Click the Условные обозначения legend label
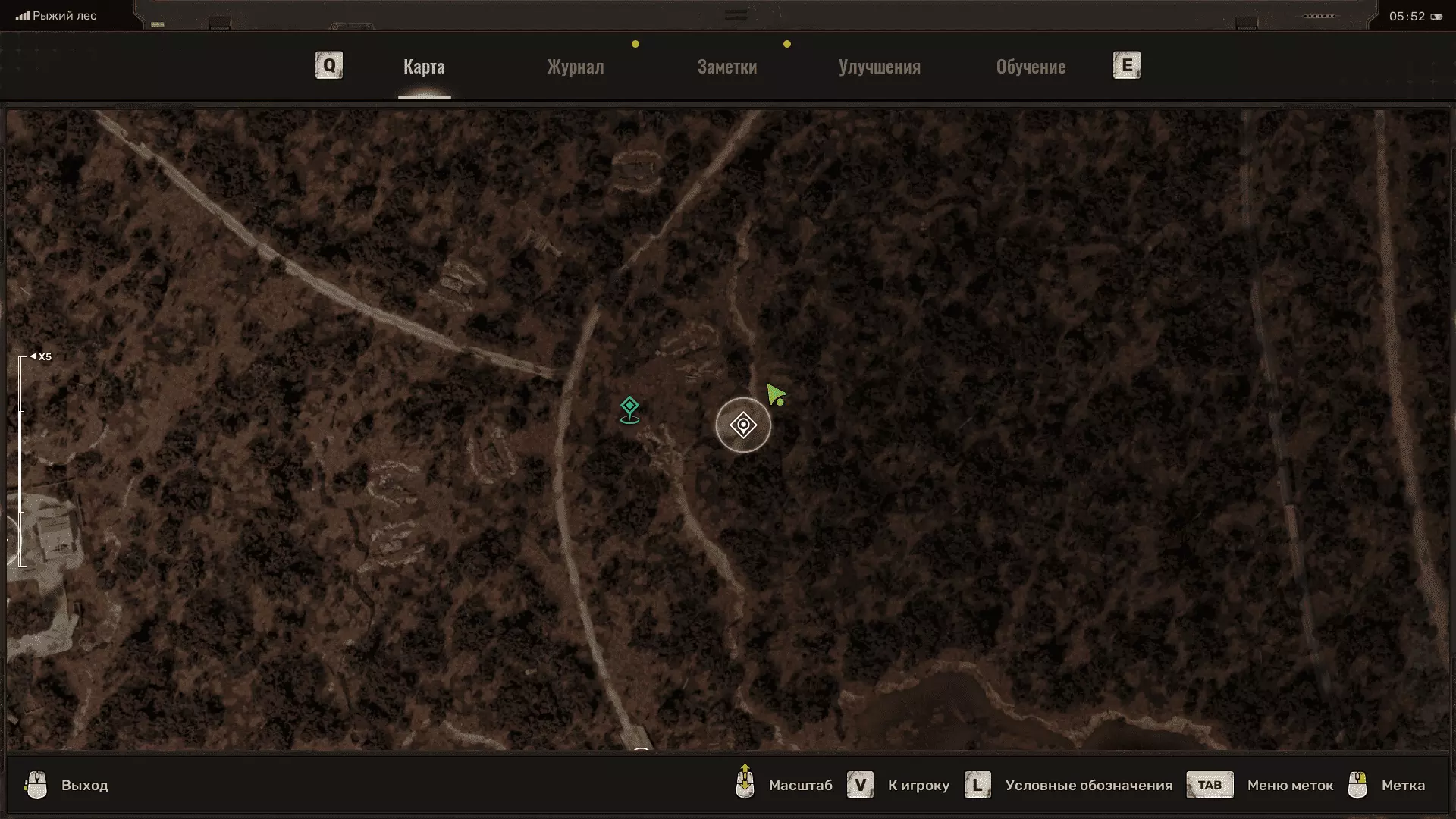Viewport: 1456px width, 819px height. click(1088, 786)
